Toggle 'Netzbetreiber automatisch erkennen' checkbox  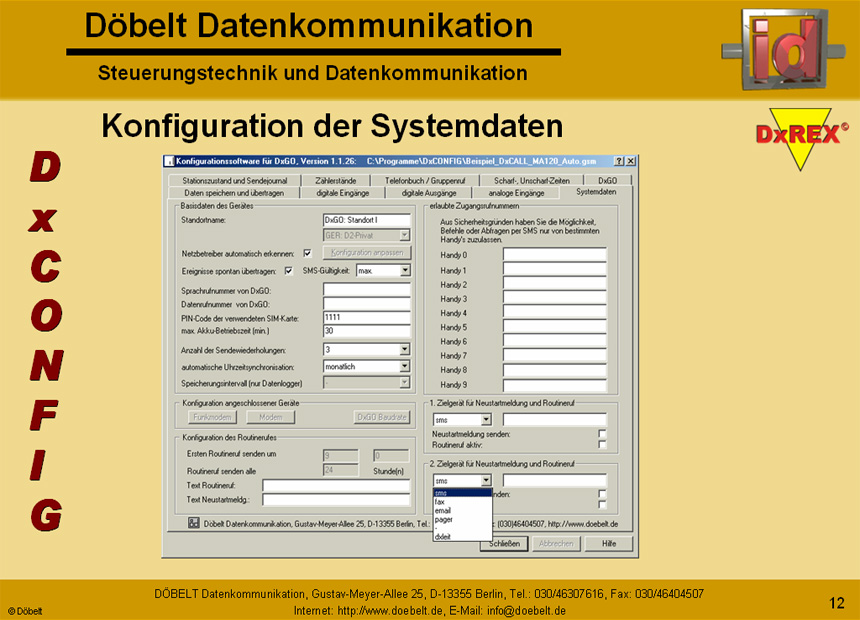[308, 253]
